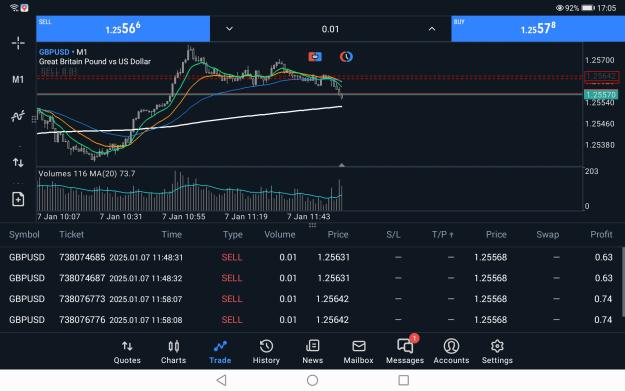Viewport: 625px width, 391px height.
Task: Open the orange clock icon on the chart
Action: pyautogui.click(x=346, y=57)
